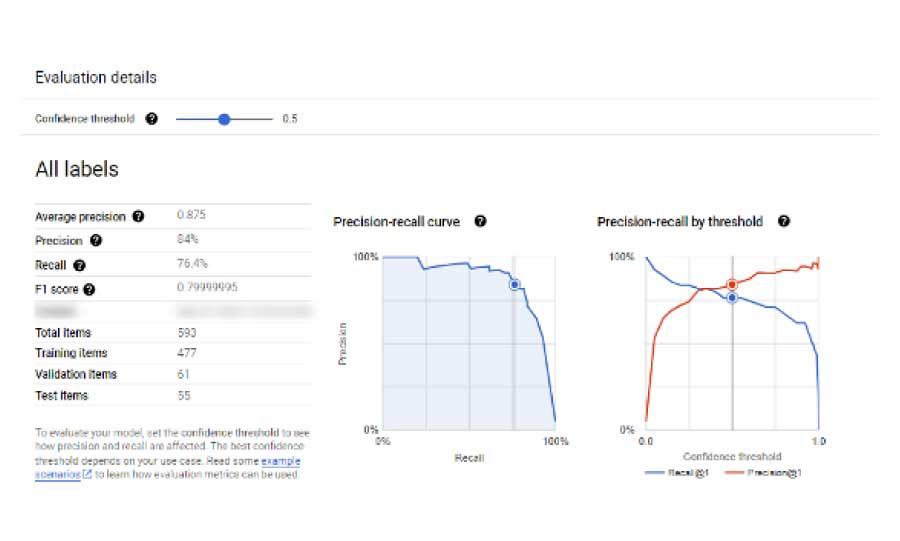Click the blue recall marker on threshold chart

tap(732, 297)
